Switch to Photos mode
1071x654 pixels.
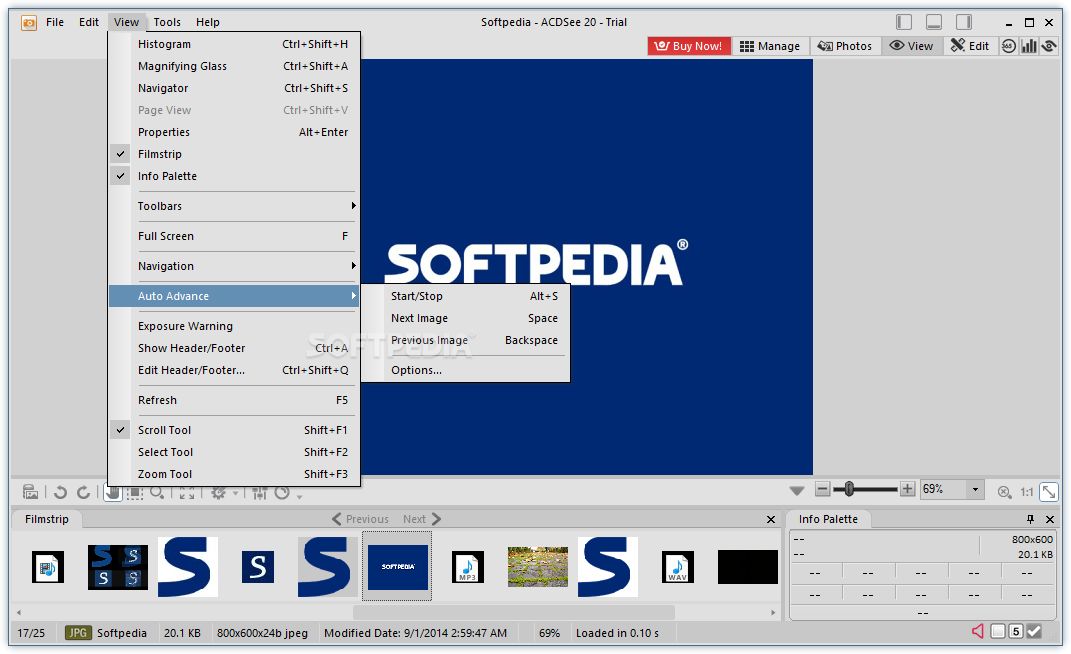[x=845, y=46]
